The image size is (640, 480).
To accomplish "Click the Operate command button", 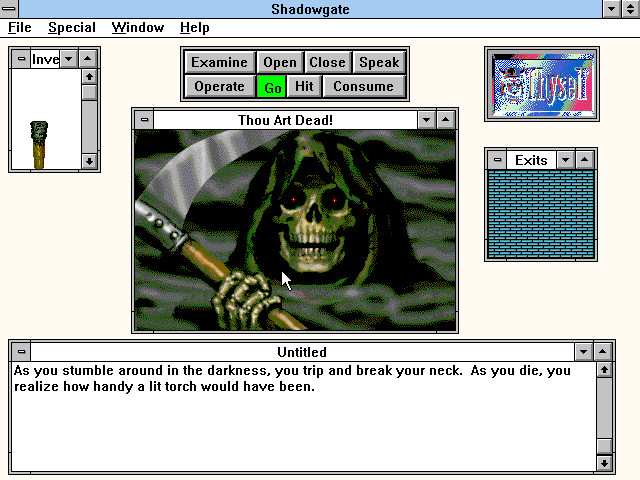I will [x=220, y=87].
